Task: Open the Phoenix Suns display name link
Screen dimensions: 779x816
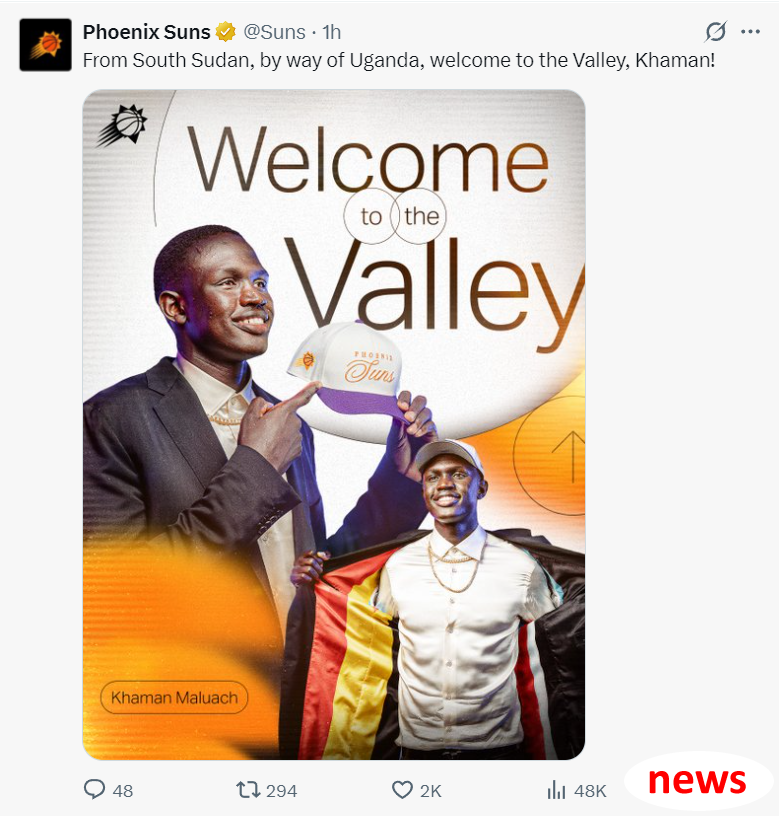Action: tap(146, 32)
